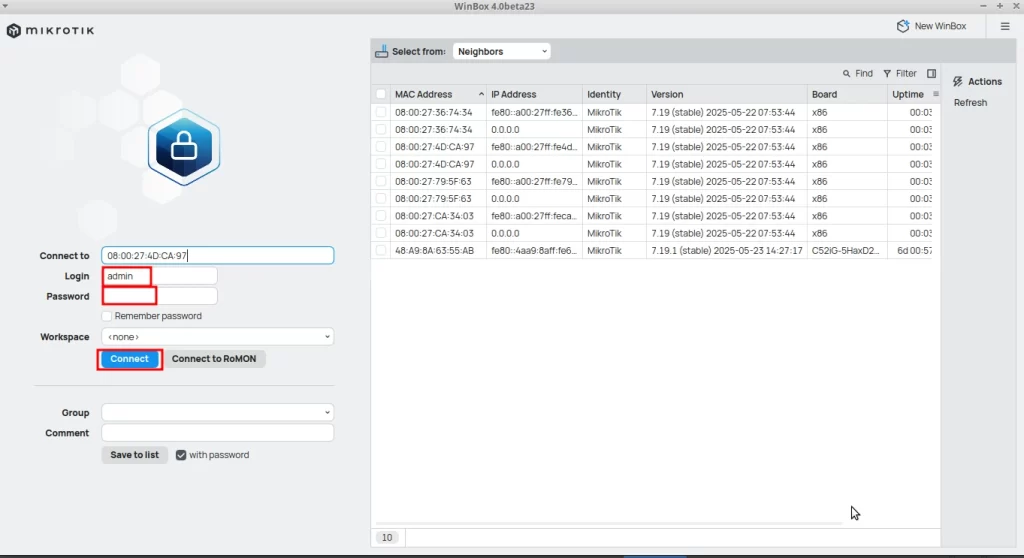Click the blue Connect button
The image size is (1024, 558).
click(x=129, y=359)
